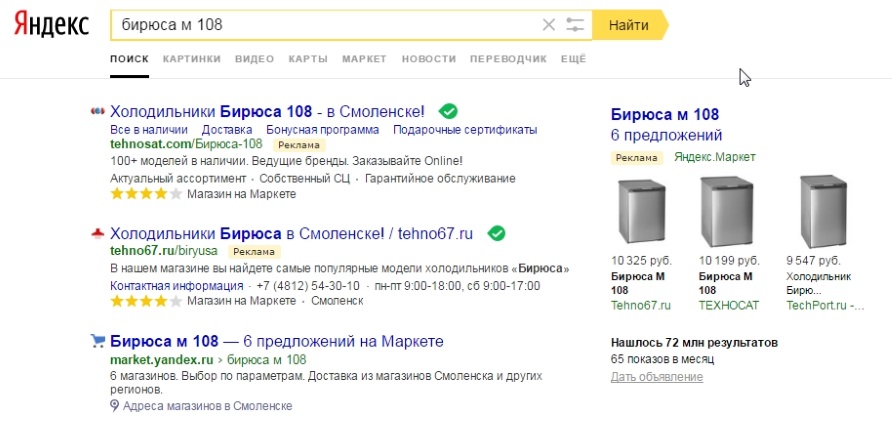This screenshot has height=423, width=892.
Task: Click the price text 9 547 руб.
Action: [x=813, y=261]
